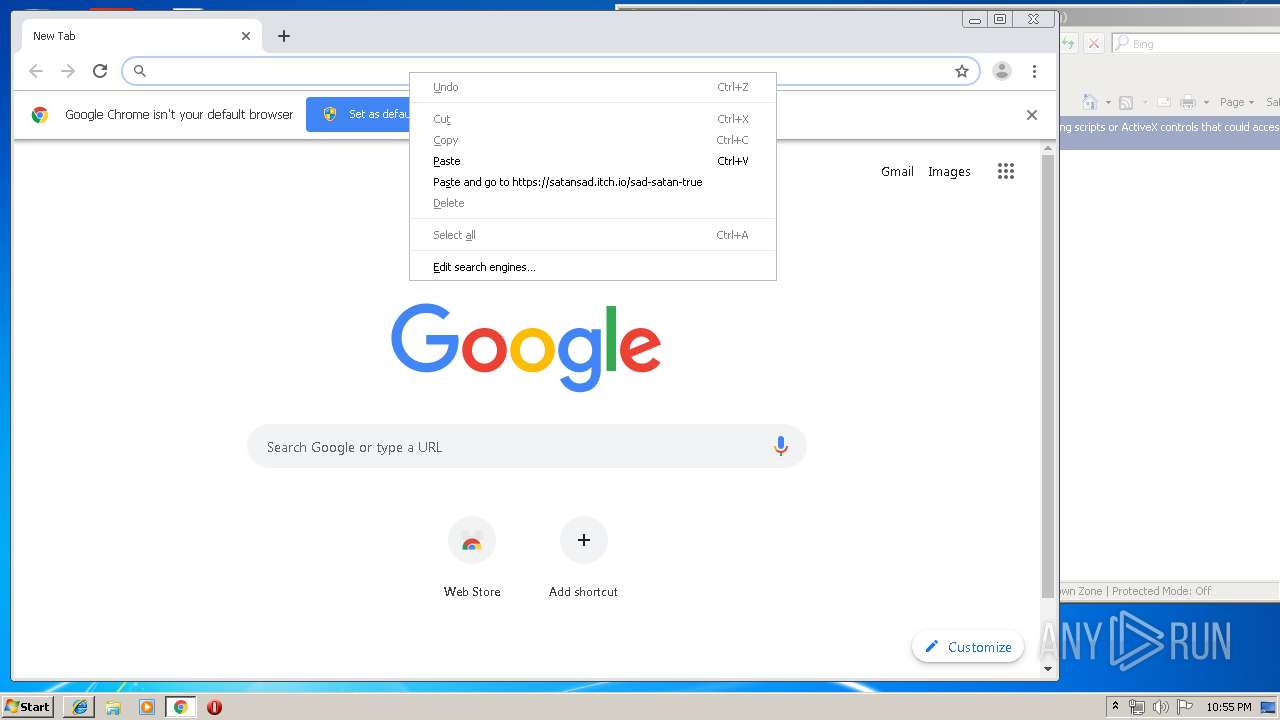Choose Paste in the context menu
This screenshot has width=1280, height=720.
pyautogui.click(x=593, y=161)
